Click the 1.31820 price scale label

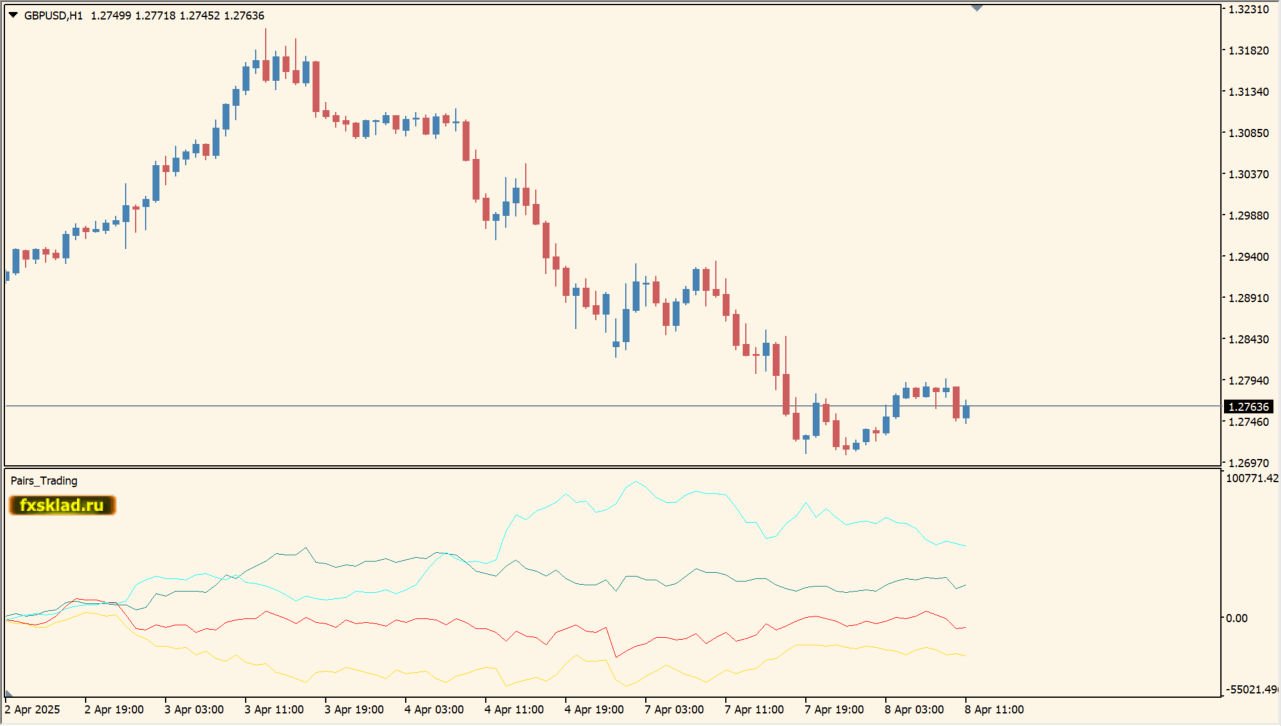click(1248, 51)
